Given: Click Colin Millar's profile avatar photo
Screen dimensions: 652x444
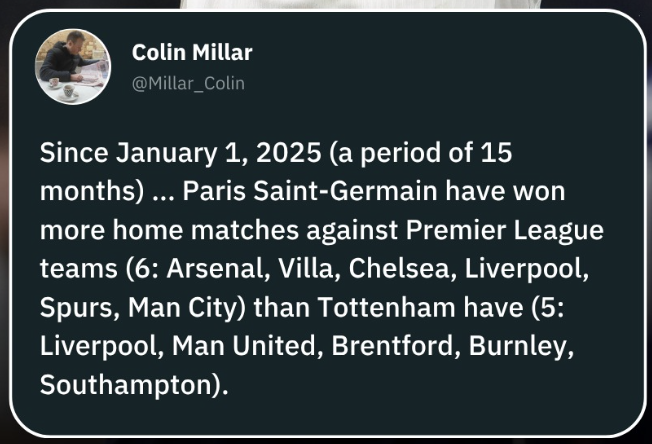Looking at the screenshot, I should [x=73, y=67].
